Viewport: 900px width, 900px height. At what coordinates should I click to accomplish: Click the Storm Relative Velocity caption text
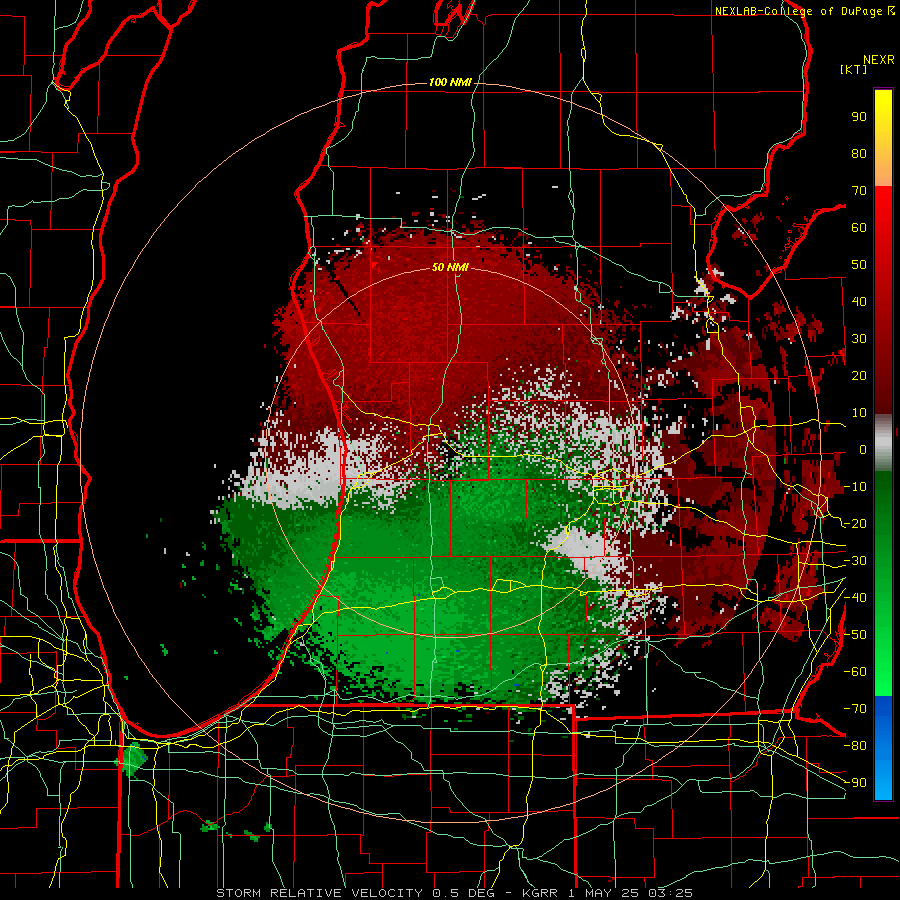[x=454, y=893]
